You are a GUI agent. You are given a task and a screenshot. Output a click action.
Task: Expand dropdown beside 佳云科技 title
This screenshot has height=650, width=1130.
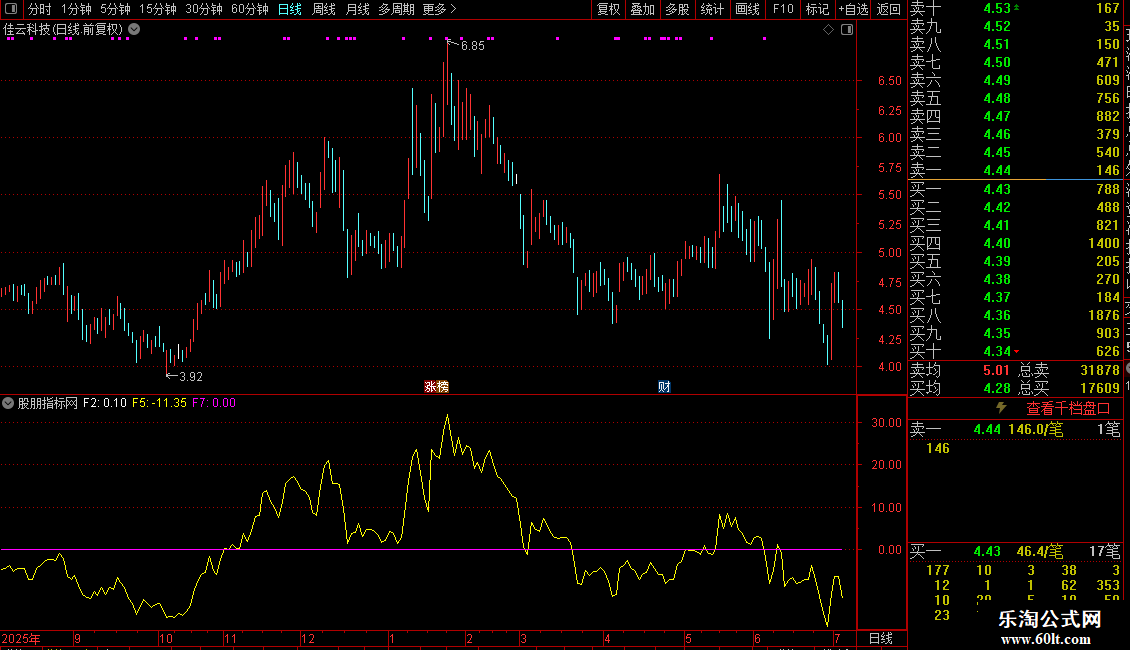(134, 30)
